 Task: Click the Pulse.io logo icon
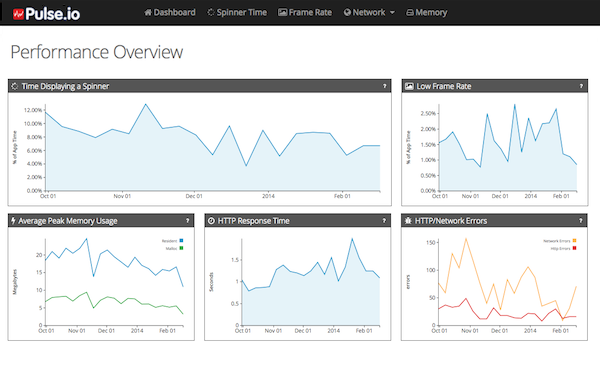(x=18, y=14)
